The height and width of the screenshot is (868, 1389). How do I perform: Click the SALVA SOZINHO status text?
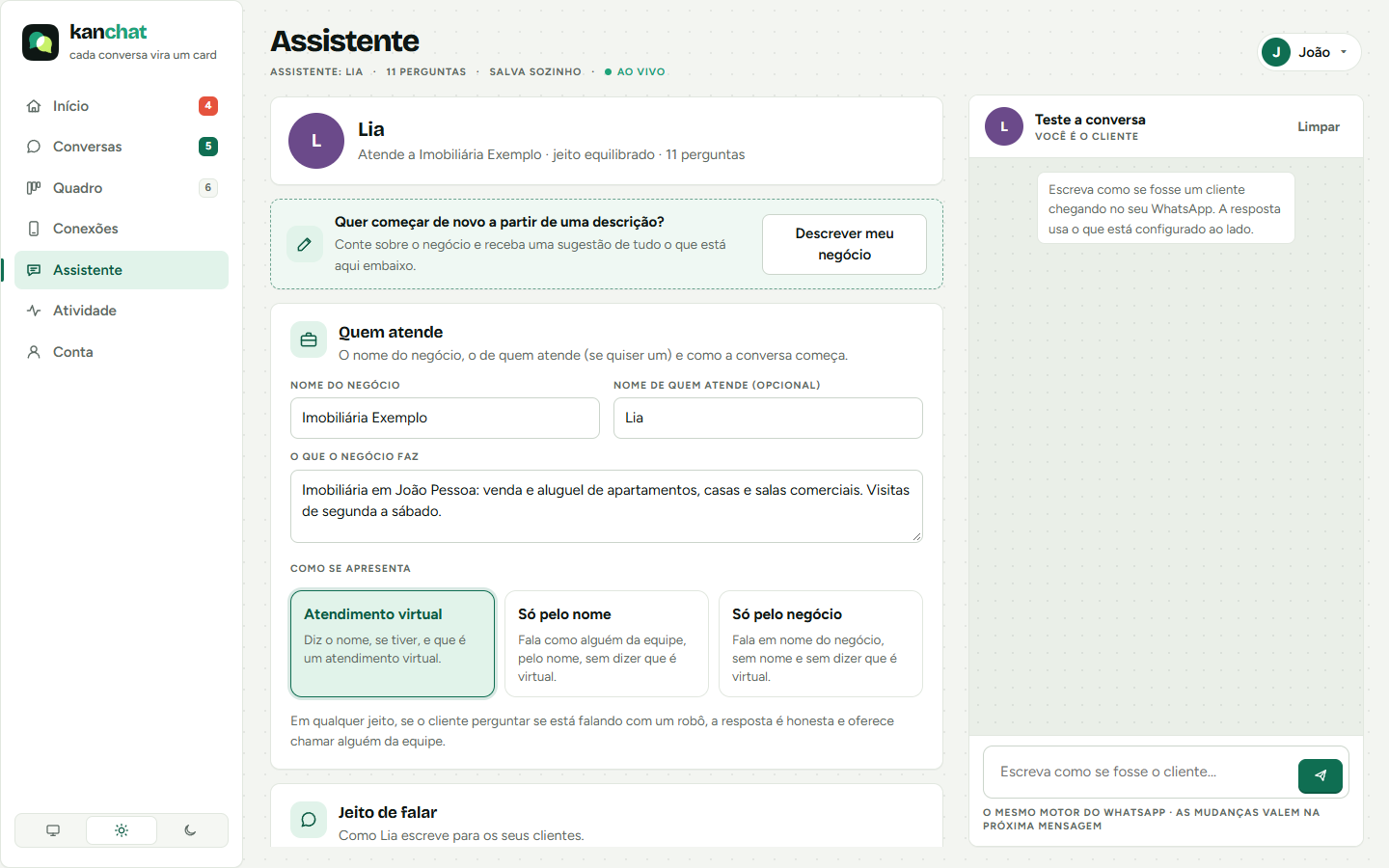click(x=535, y=71)
